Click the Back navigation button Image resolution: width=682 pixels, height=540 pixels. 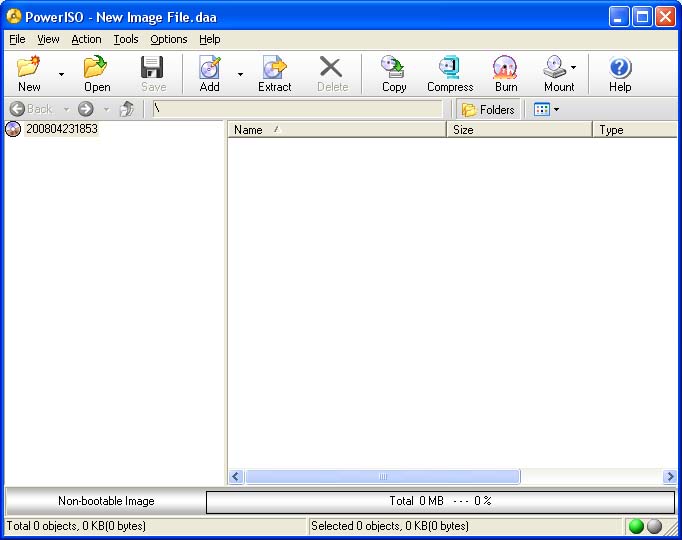31,109
